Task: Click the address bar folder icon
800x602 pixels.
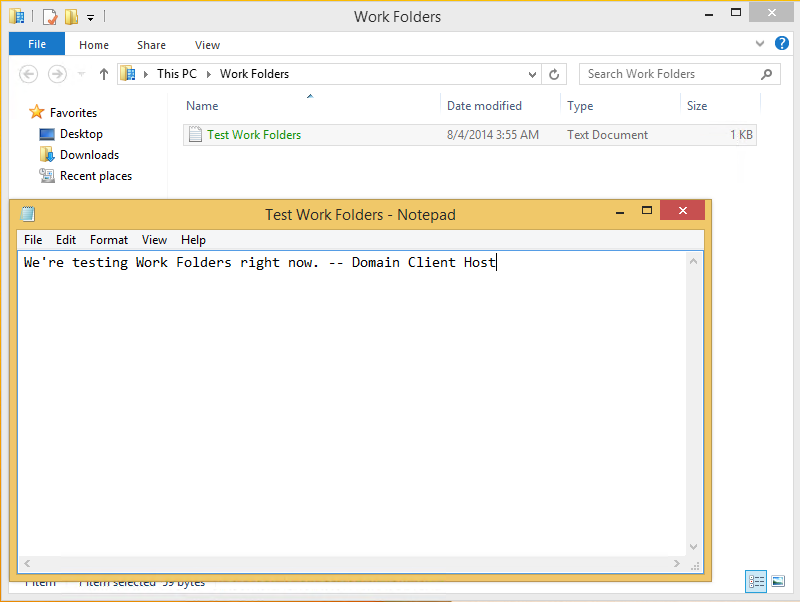Action: point(128,74)
